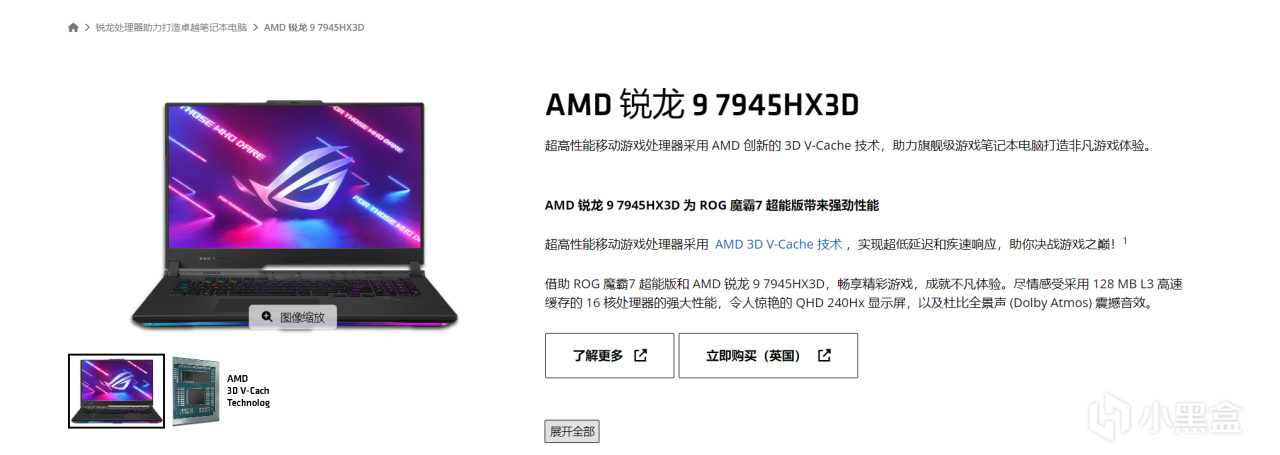Select the AMD 3D V-Cache chip thumbnail
This screenshot has height=455, width=1280.
tap(195, 391)
